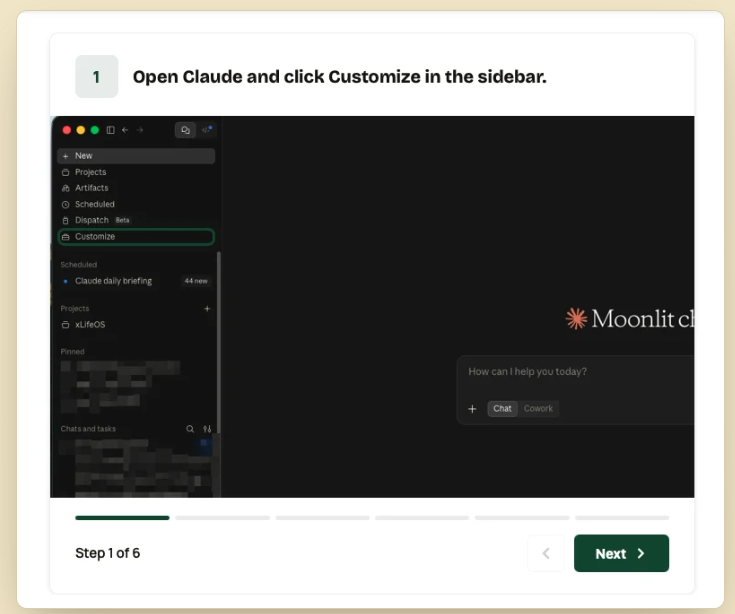Click the search icon beside Chats and tasks
Viewport: 735px width, 614px height.
coord(190,429)
